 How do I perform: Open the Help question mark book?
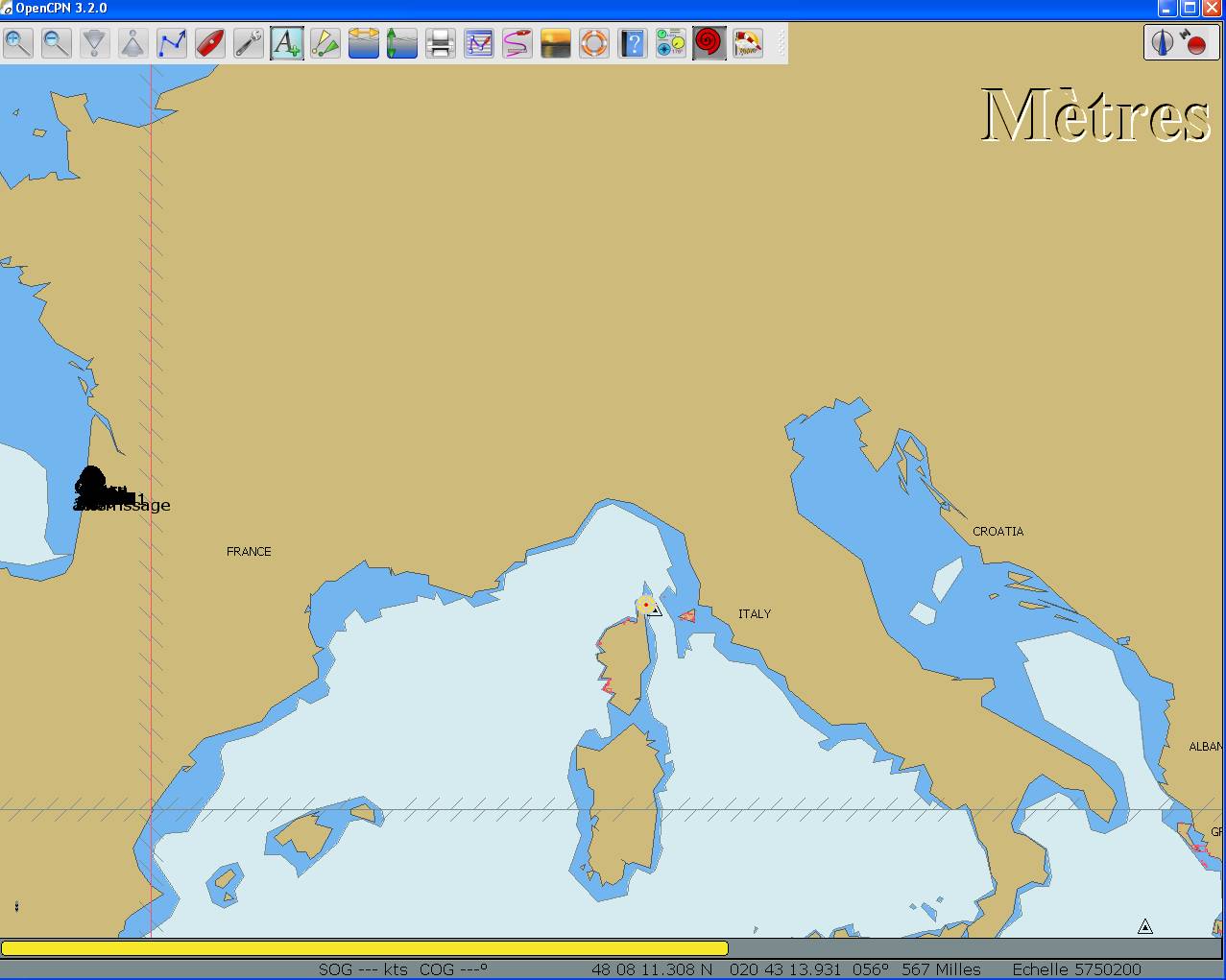633,43
